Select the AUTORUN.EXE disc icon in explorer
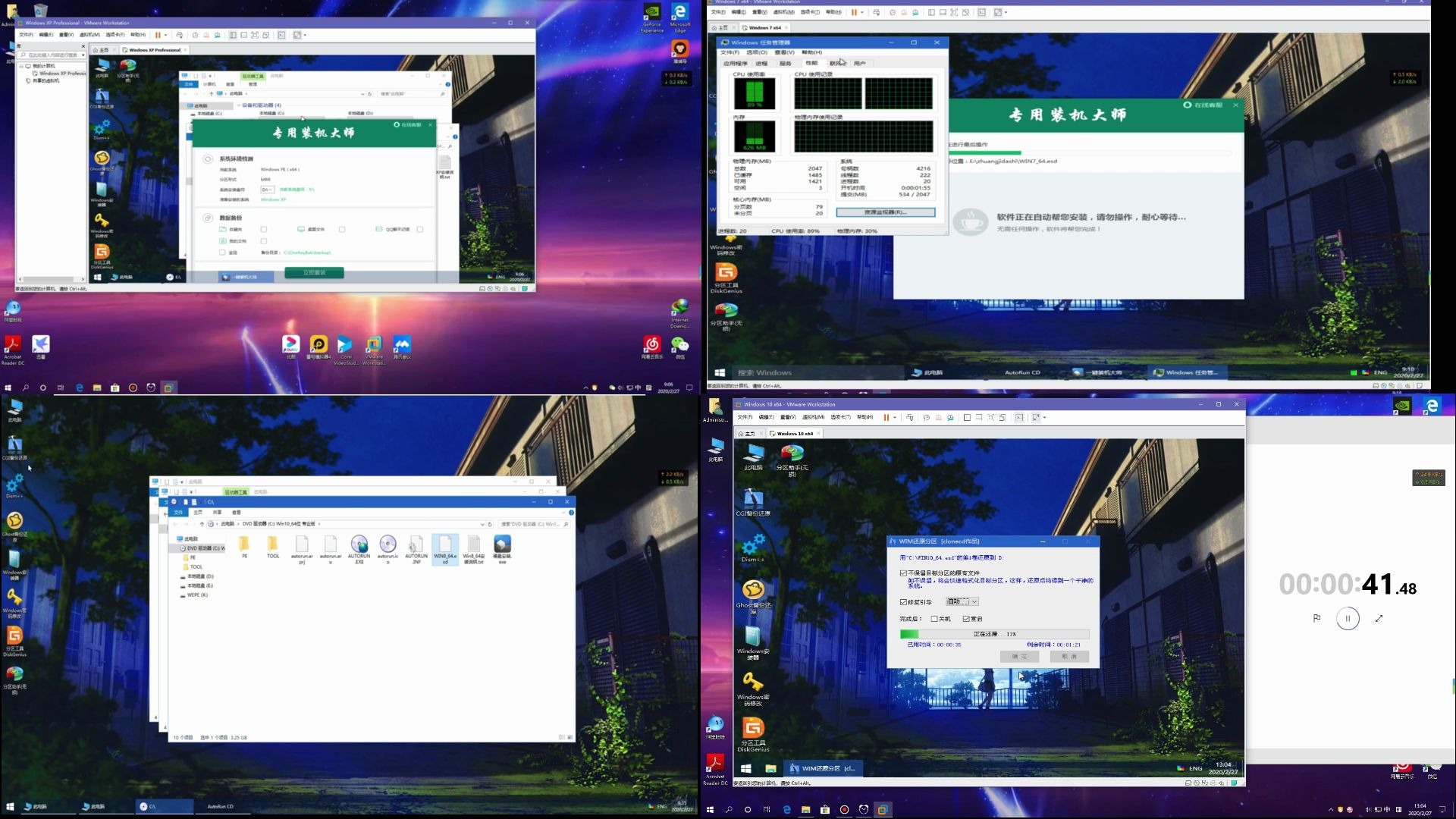The width and height of the screenshot is (1456, 819). click(359, 549)
